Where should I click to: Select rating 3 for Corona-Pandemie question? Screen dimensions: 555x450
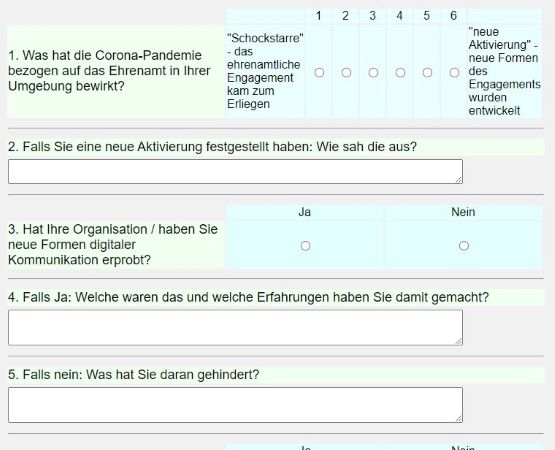pos(373,73)
